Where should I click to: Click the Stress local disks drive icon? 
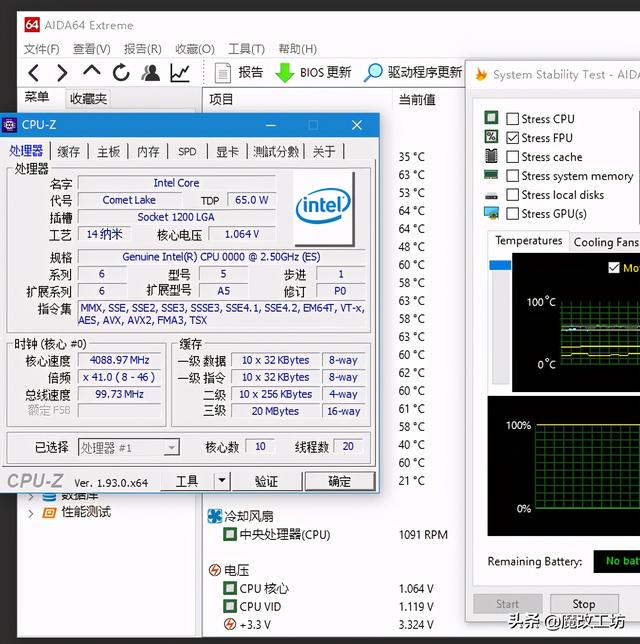tap(491, 196)
